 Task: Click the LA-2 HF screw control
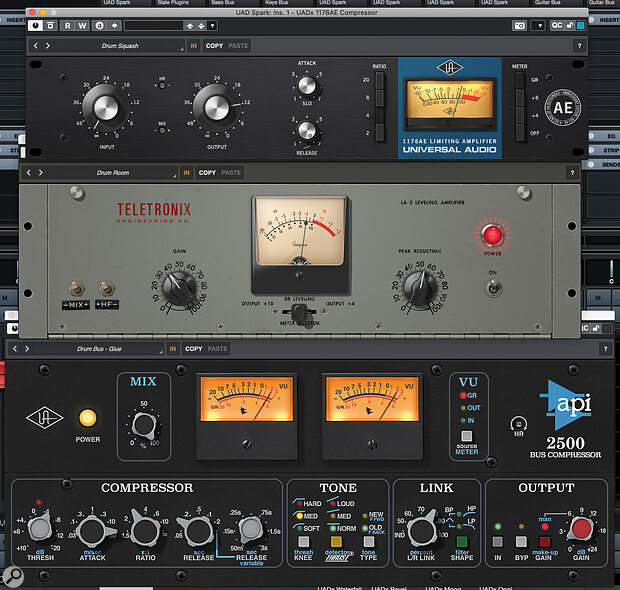(107, 289)
